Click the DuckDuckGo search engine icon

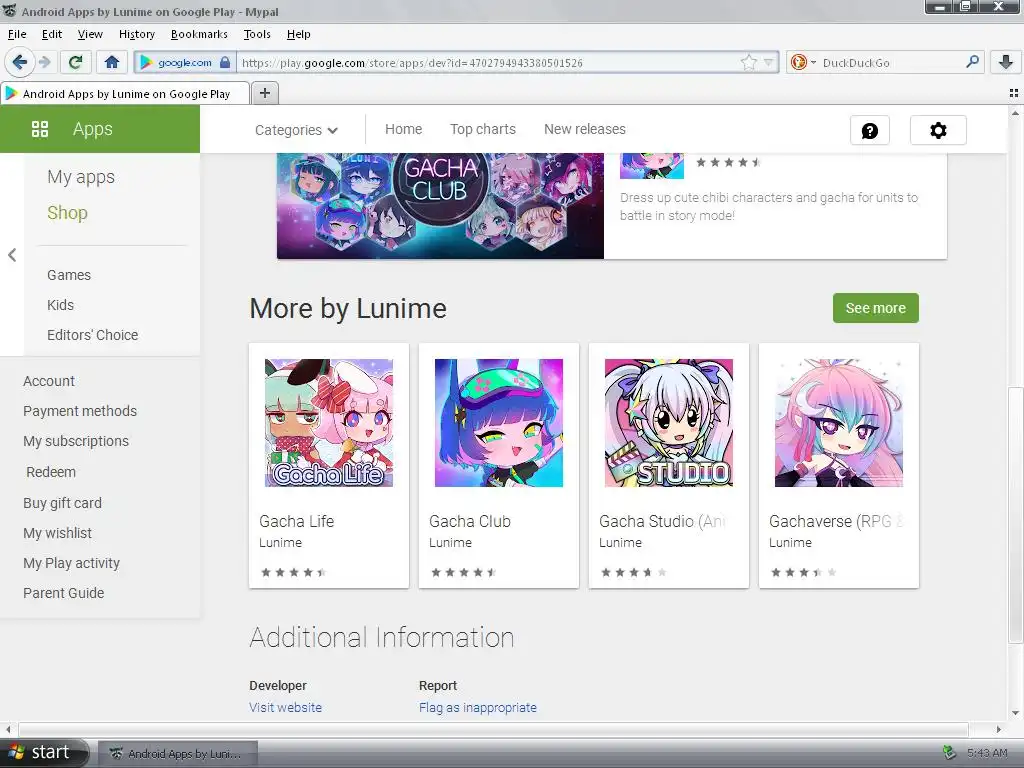[x=798, y=62]
